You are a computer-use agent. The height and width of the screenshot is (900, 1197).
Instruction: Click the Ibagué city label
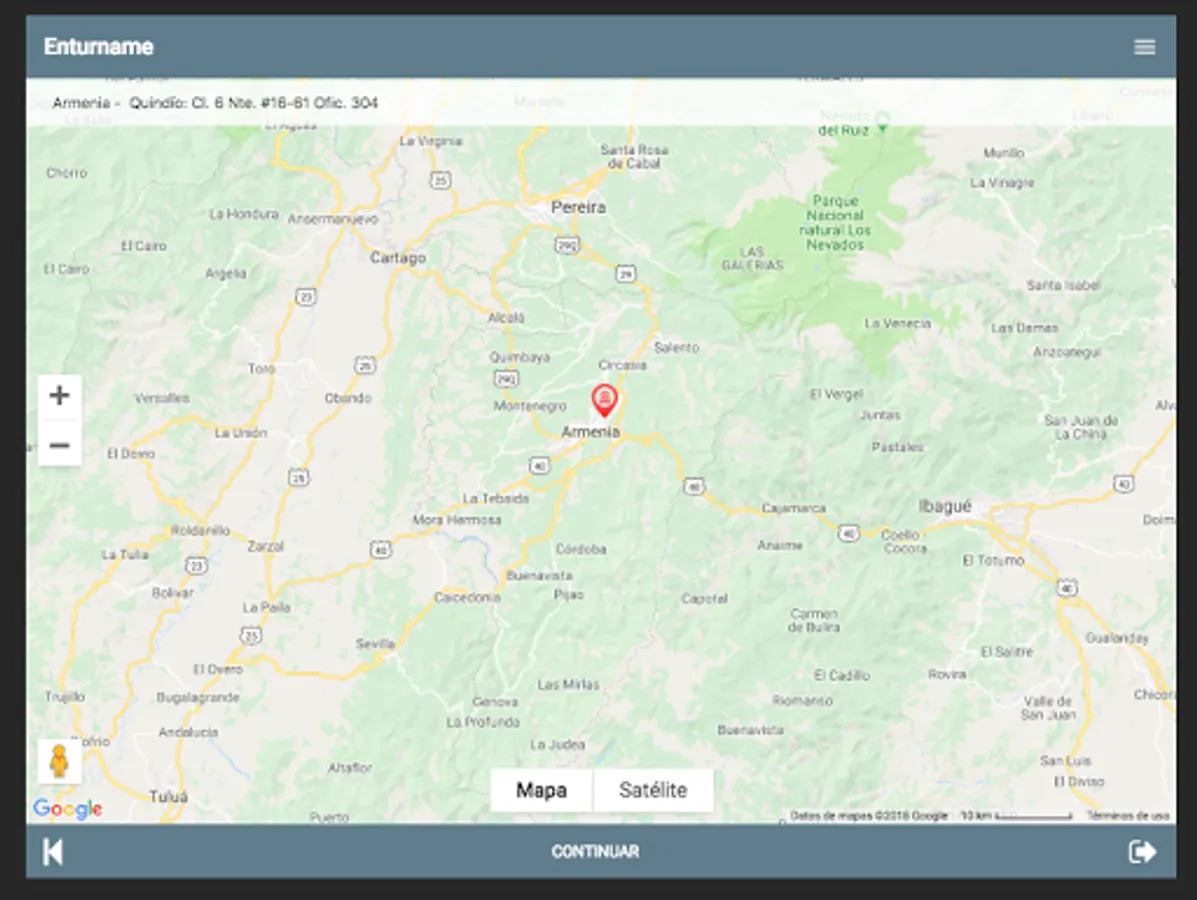tap(945, 506)
